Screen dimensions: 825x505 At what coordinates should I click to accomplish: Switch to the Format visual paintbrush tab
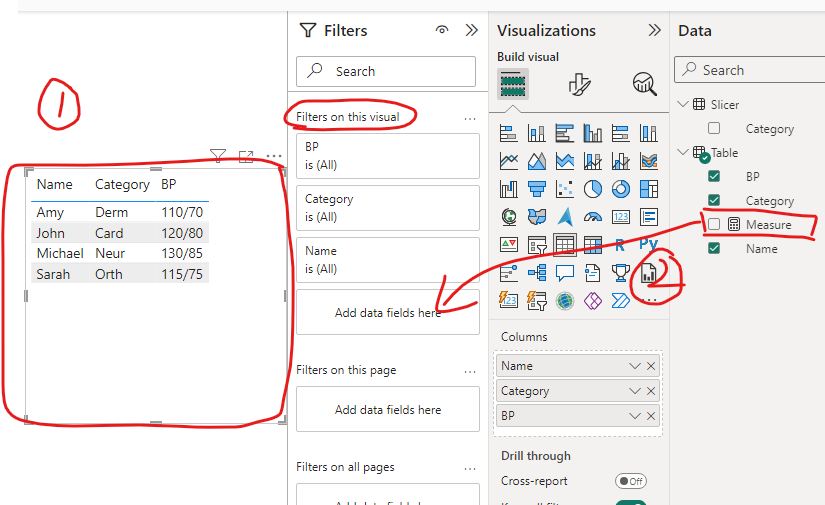[x=579, y=84]
